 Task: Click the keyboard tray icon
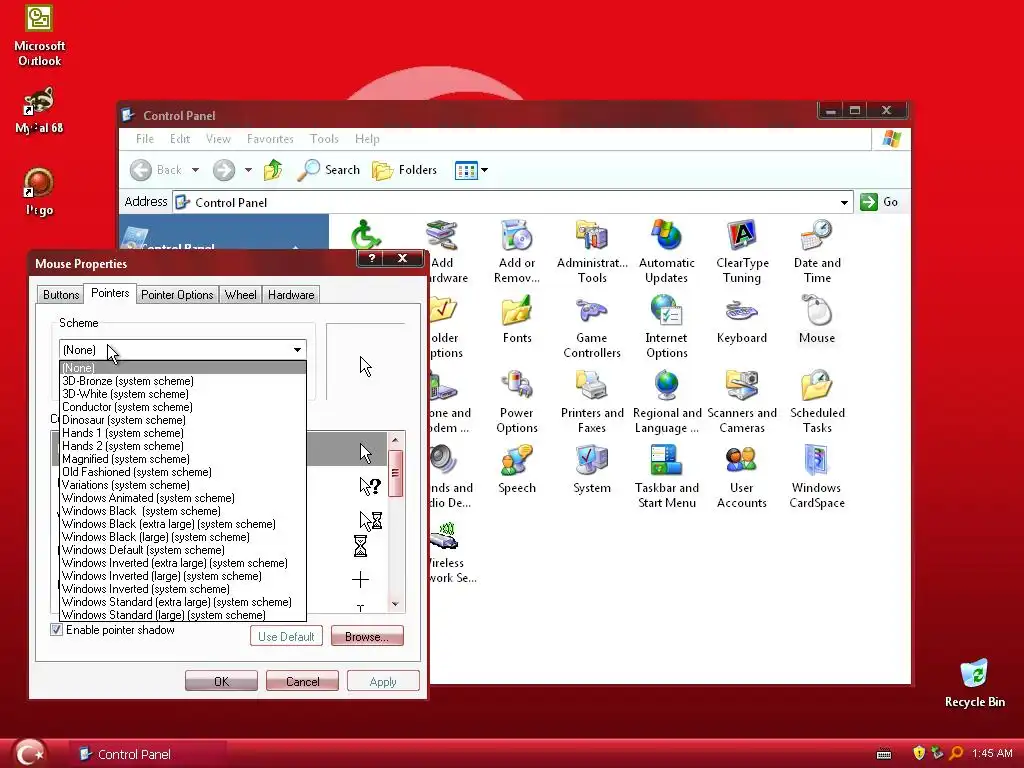(884, 754)
